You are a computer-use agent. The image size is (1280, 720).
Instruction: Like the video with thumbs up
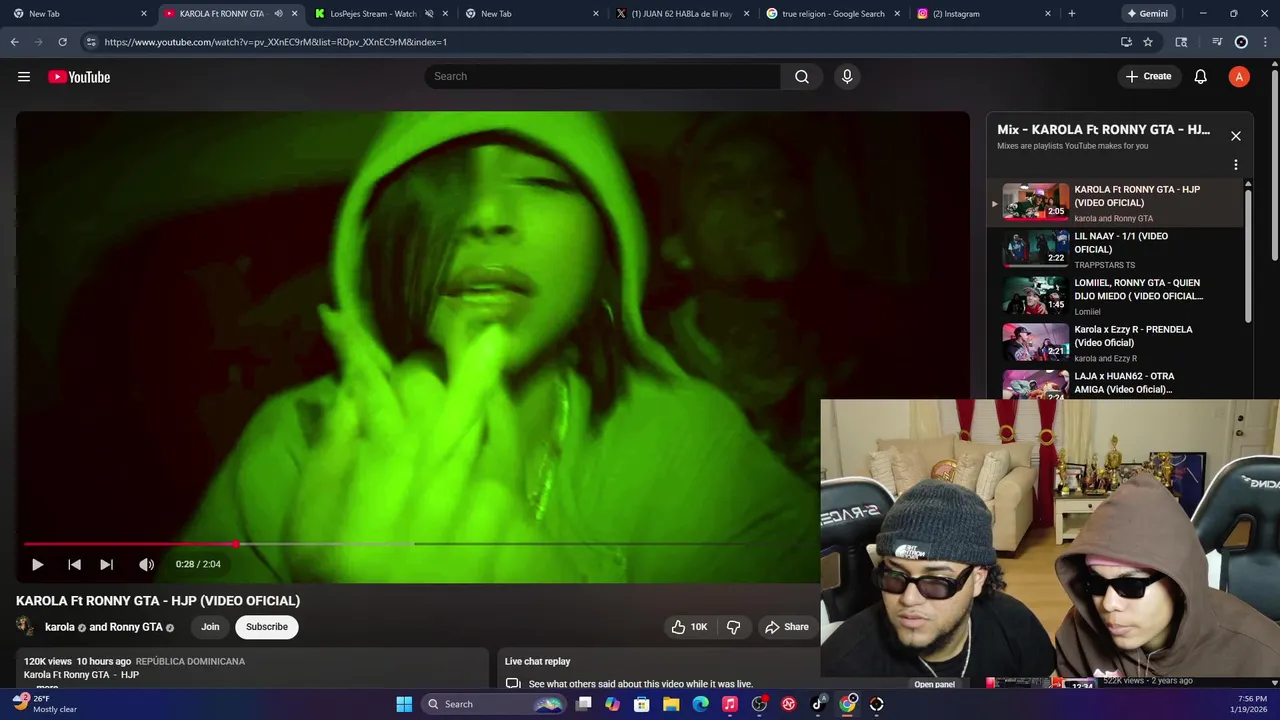point(689,627)
